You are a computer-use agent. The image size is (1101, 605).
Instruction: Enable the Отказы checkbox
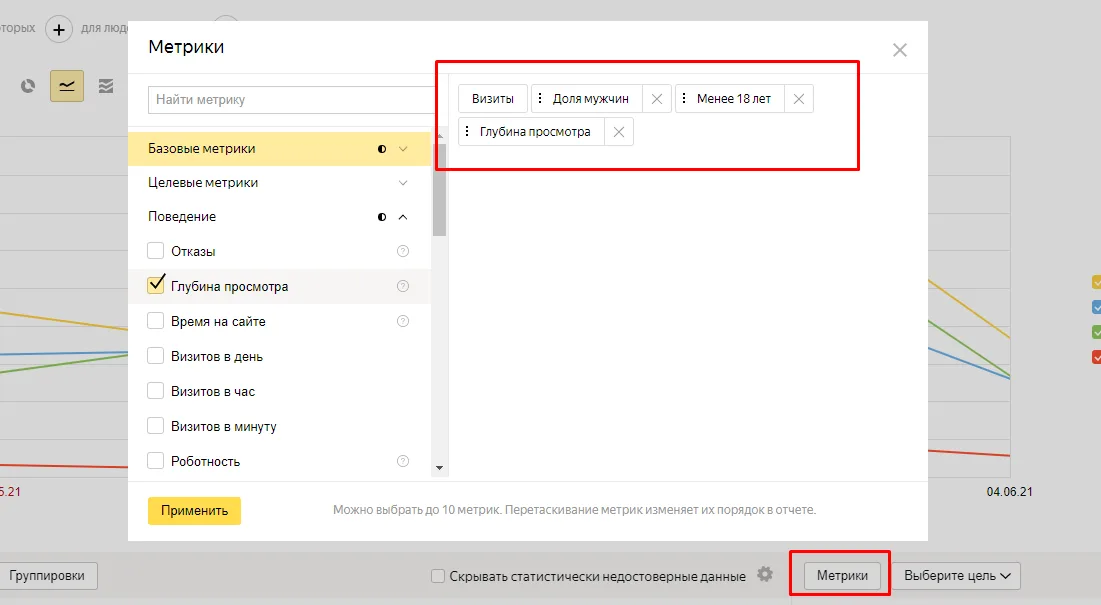click(x=155, y=251)
